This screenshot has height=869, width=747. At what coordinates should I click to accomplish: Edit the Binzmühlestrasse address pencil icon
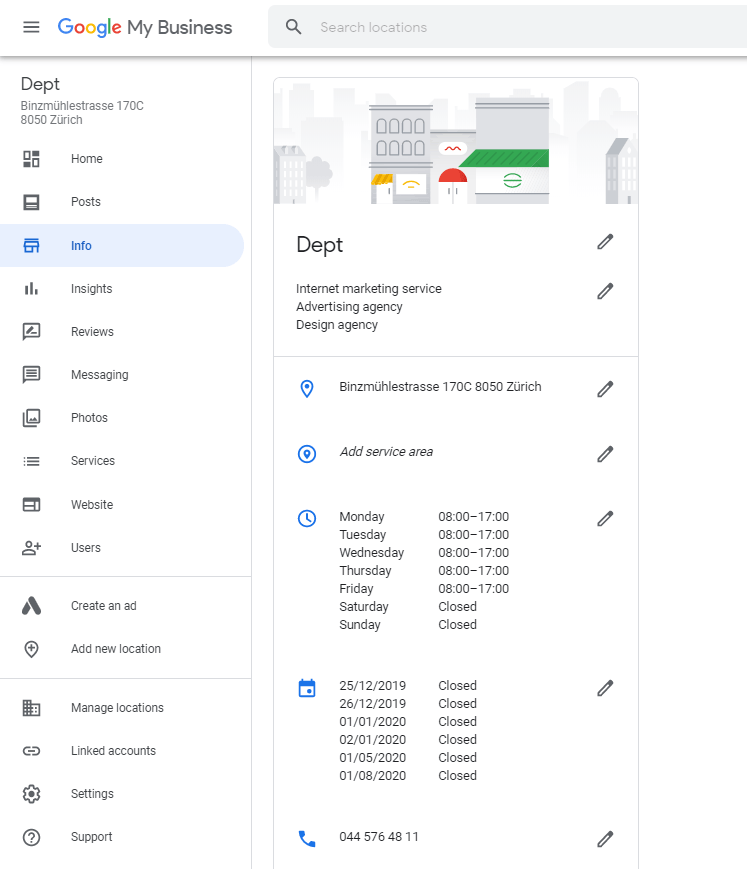click(605, 389)
